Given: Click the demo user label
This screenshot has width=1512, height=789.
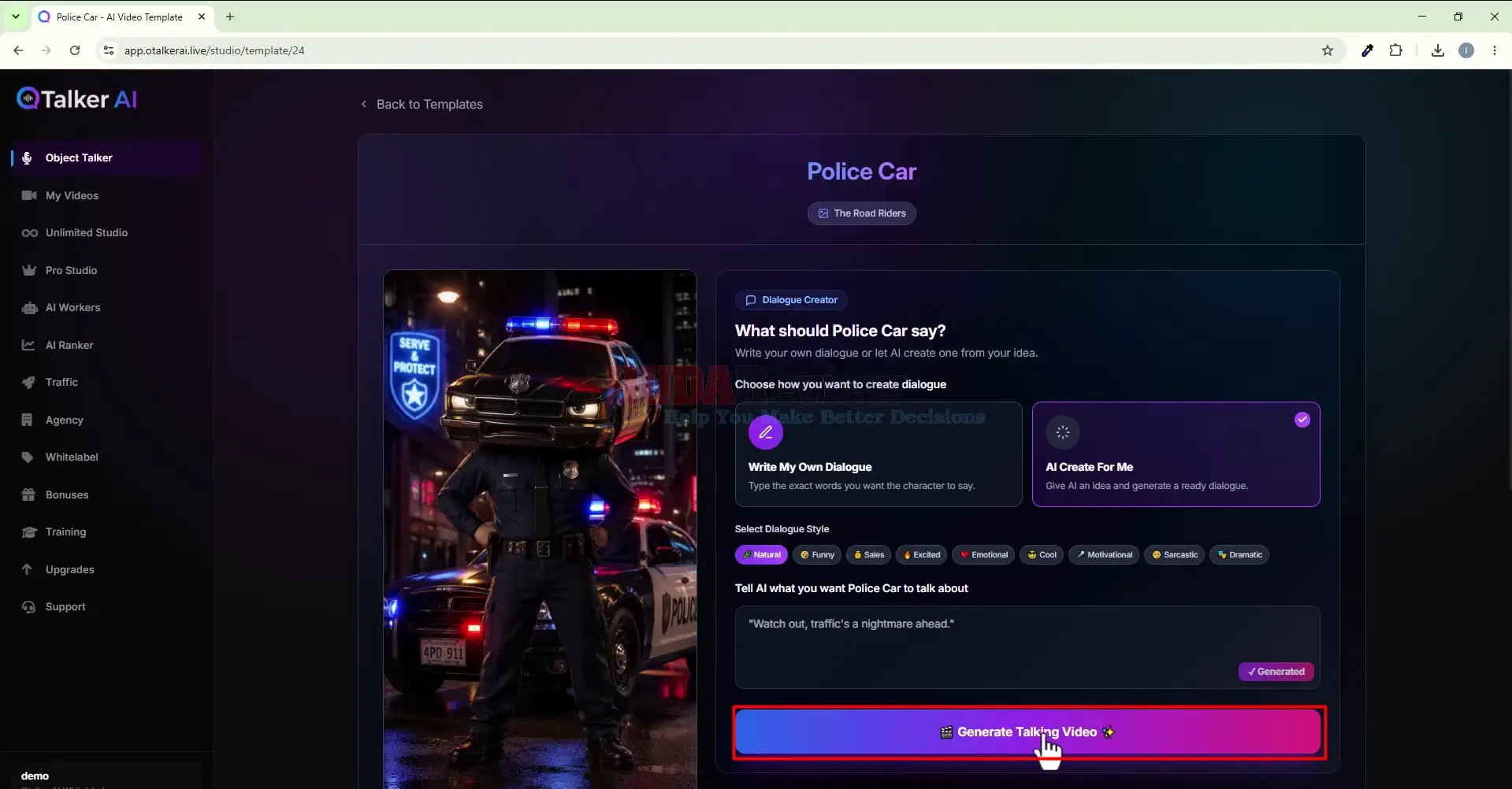Looking at the screenshot, I should 35,776.
